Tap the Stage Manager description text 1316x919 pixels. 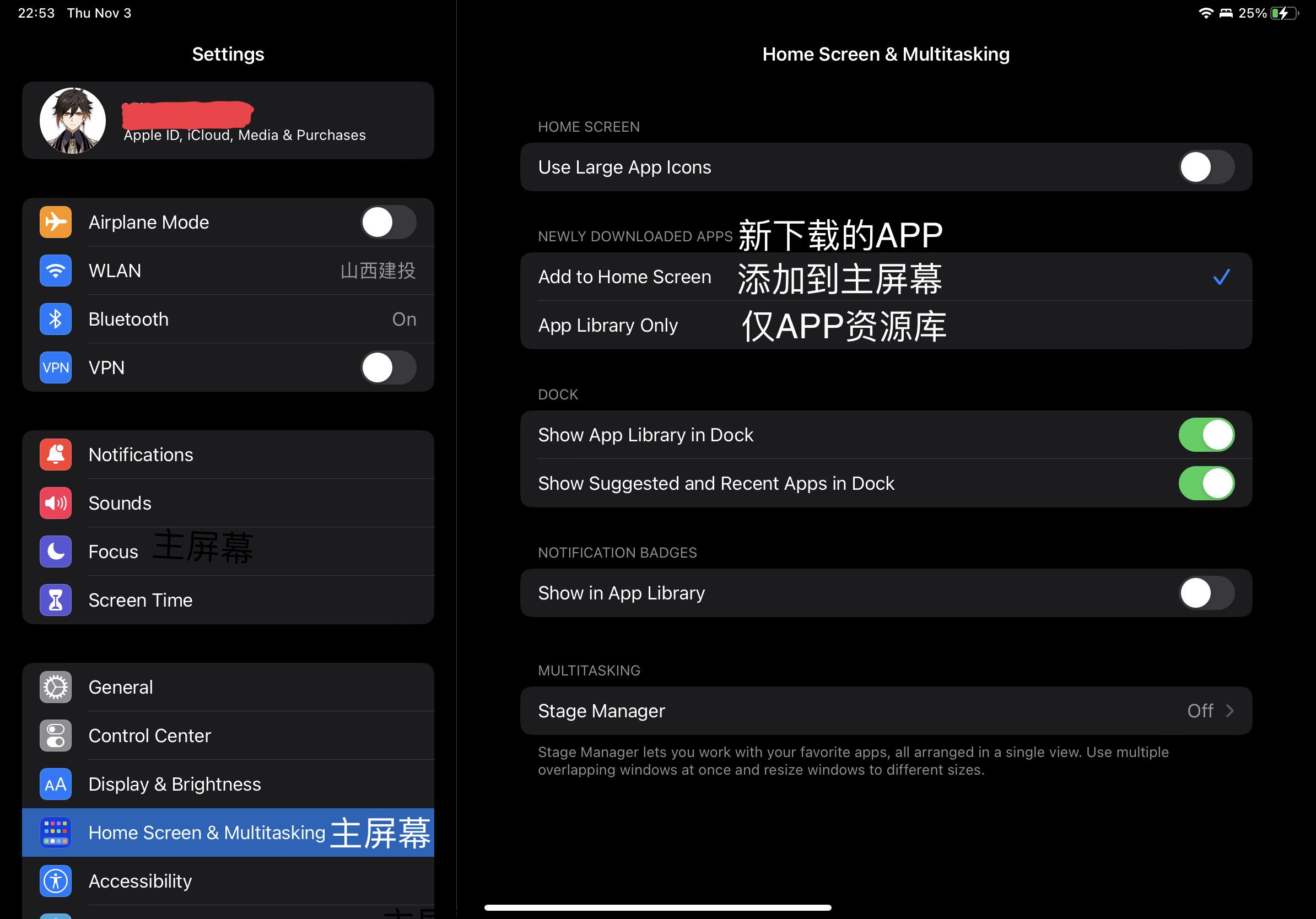[853, 761]
